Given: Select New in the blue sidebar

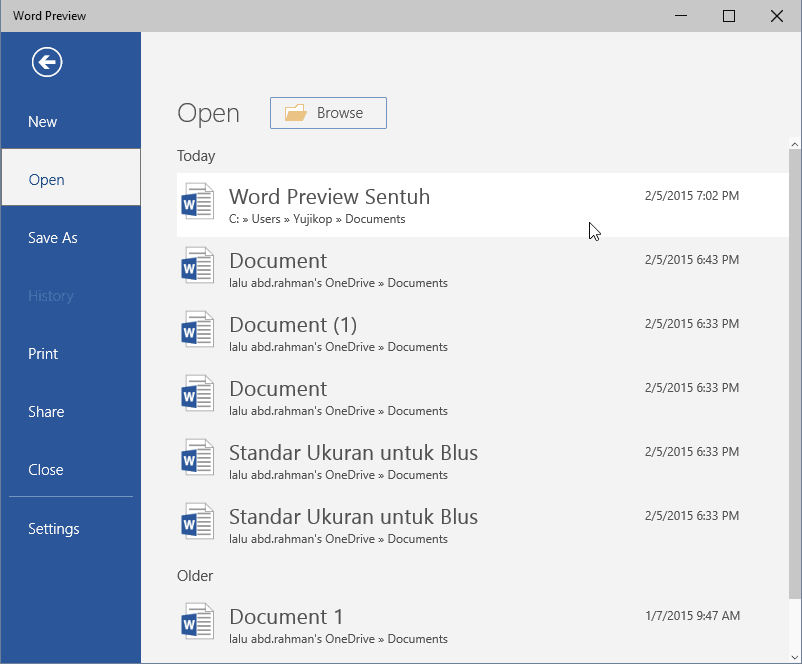Looking at the screenshot, I should click(x=71, y=122).
